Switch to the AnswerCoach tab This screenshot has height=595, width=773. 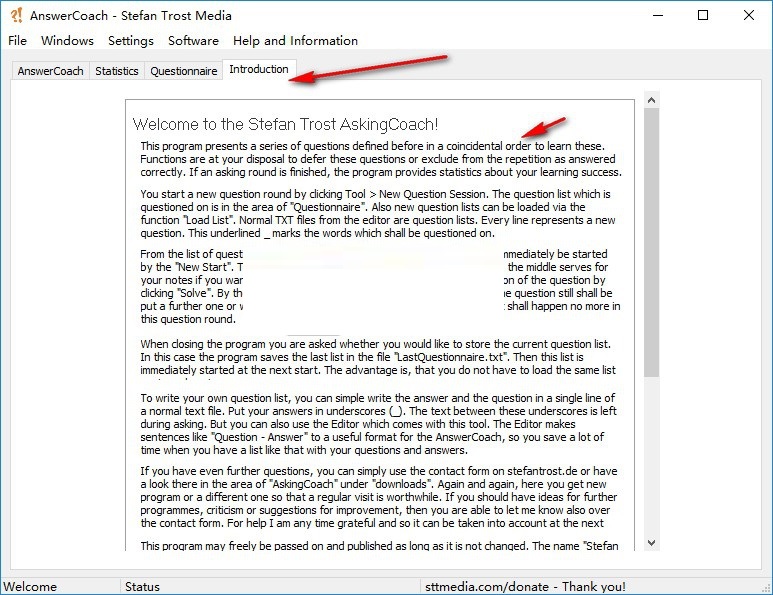point(50,71)
